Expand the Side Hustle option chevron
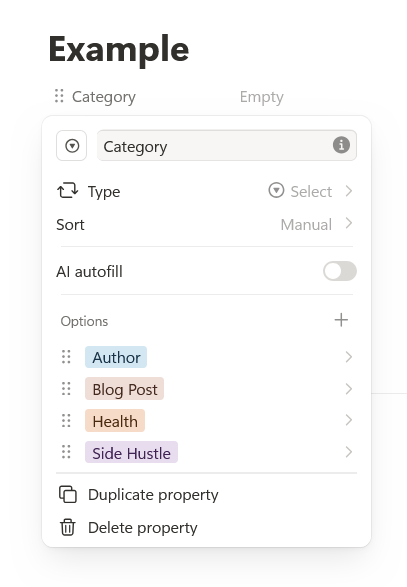This screenshot has height=587, width=407. pos(349,452)
